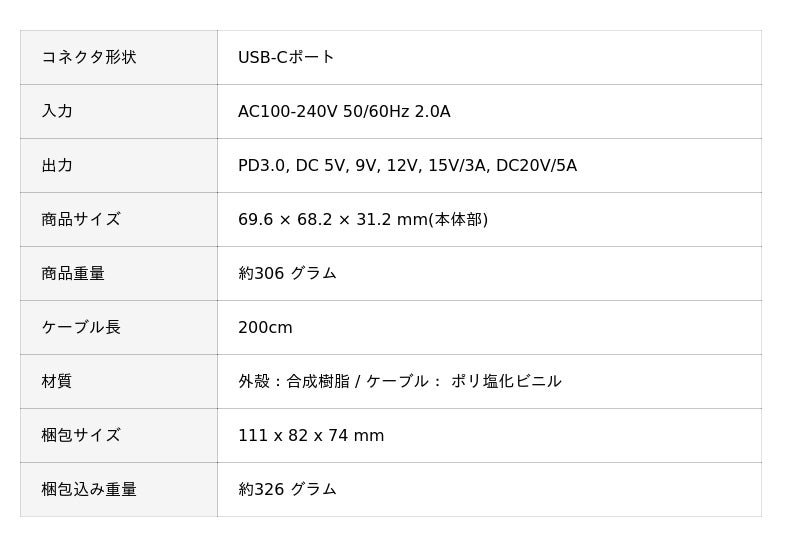Click the ケーブル長 label cell
Viewport: 800px width, 547px height.
coord(81,327)
